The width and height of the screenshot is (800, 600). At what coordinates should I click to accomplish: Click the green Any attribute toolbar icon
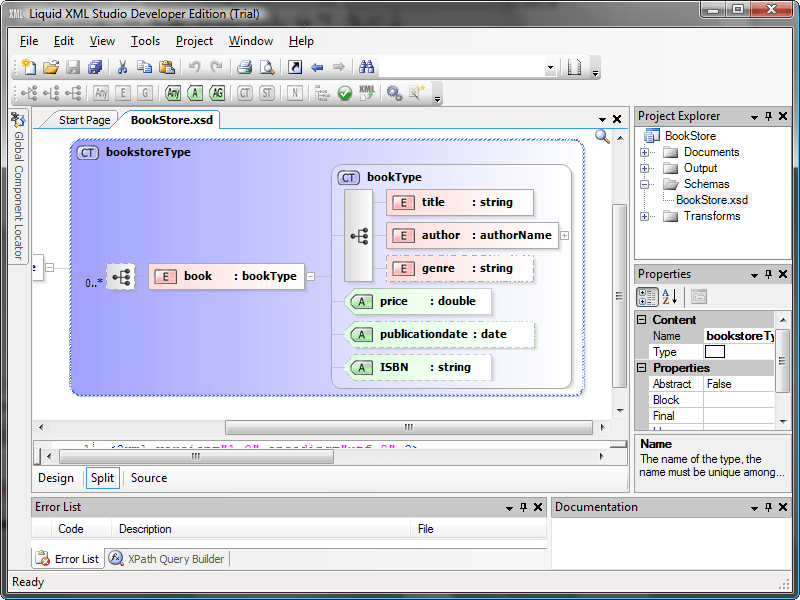point(173,93)
